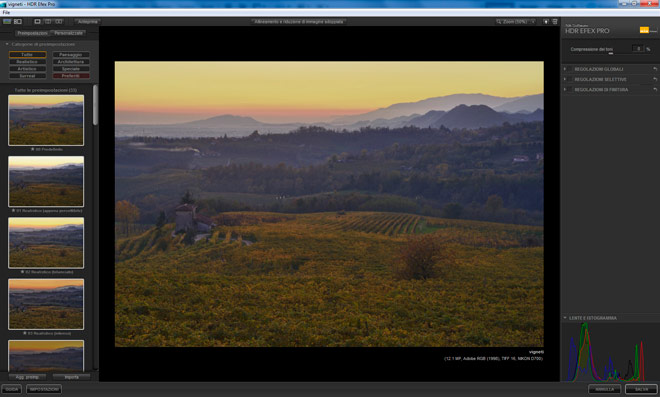The height and width of the screenshot is (397, 660).
Task: Reset Regolazioni Selettive with arrow icon
Action: point(655,79)
